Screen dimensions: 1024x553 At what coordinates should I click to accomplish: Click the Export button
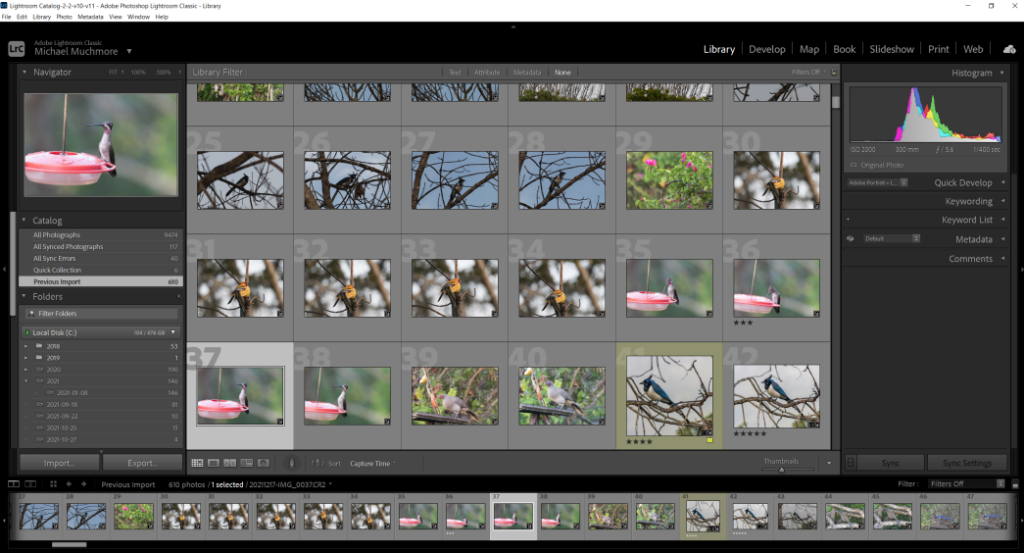pos(142,463)
